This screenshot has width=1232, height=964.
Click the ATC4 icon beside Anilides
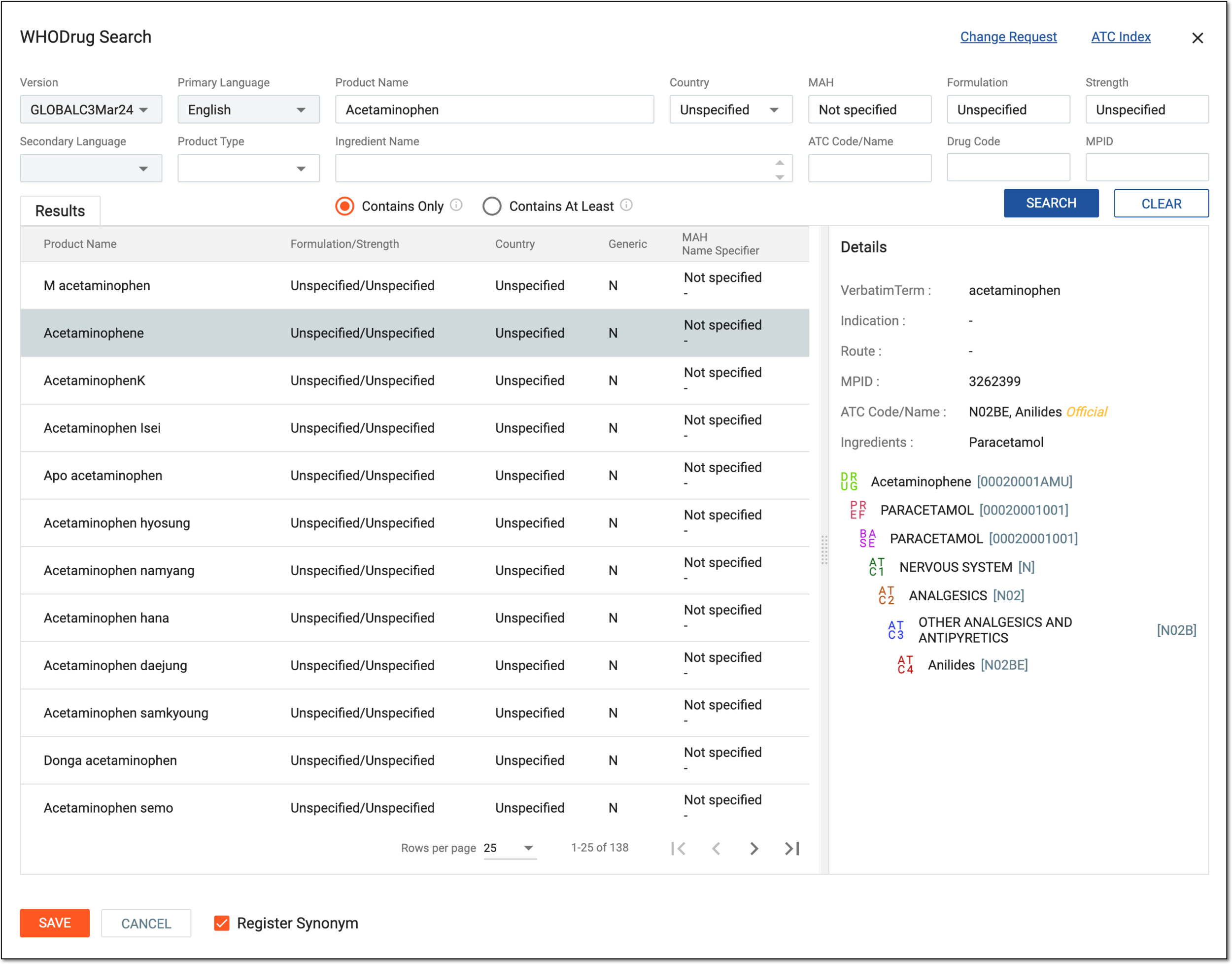[x=905, y=665]
